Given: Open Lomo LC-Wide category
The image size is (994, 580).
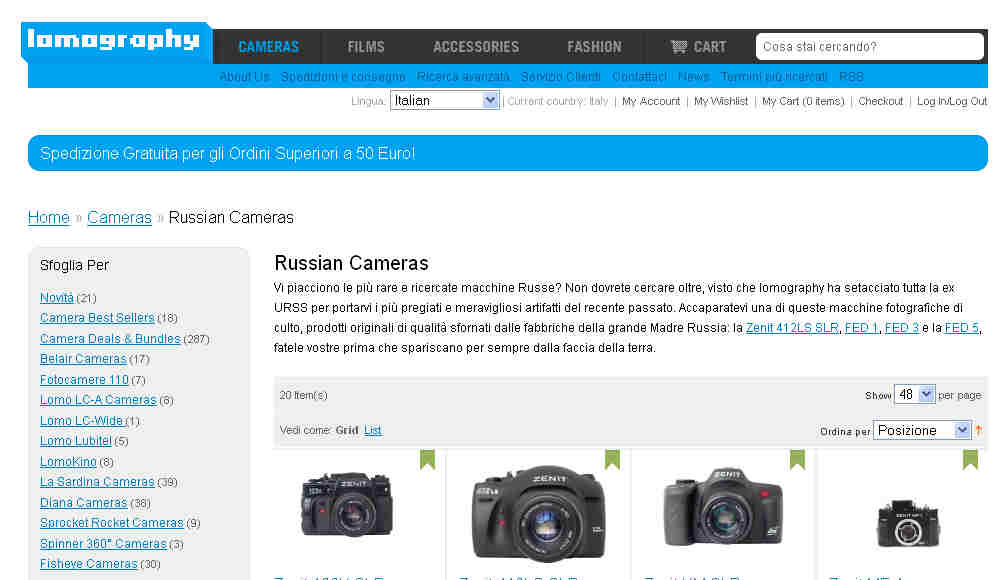Looking at the screenshot, I should coord(81,420).
